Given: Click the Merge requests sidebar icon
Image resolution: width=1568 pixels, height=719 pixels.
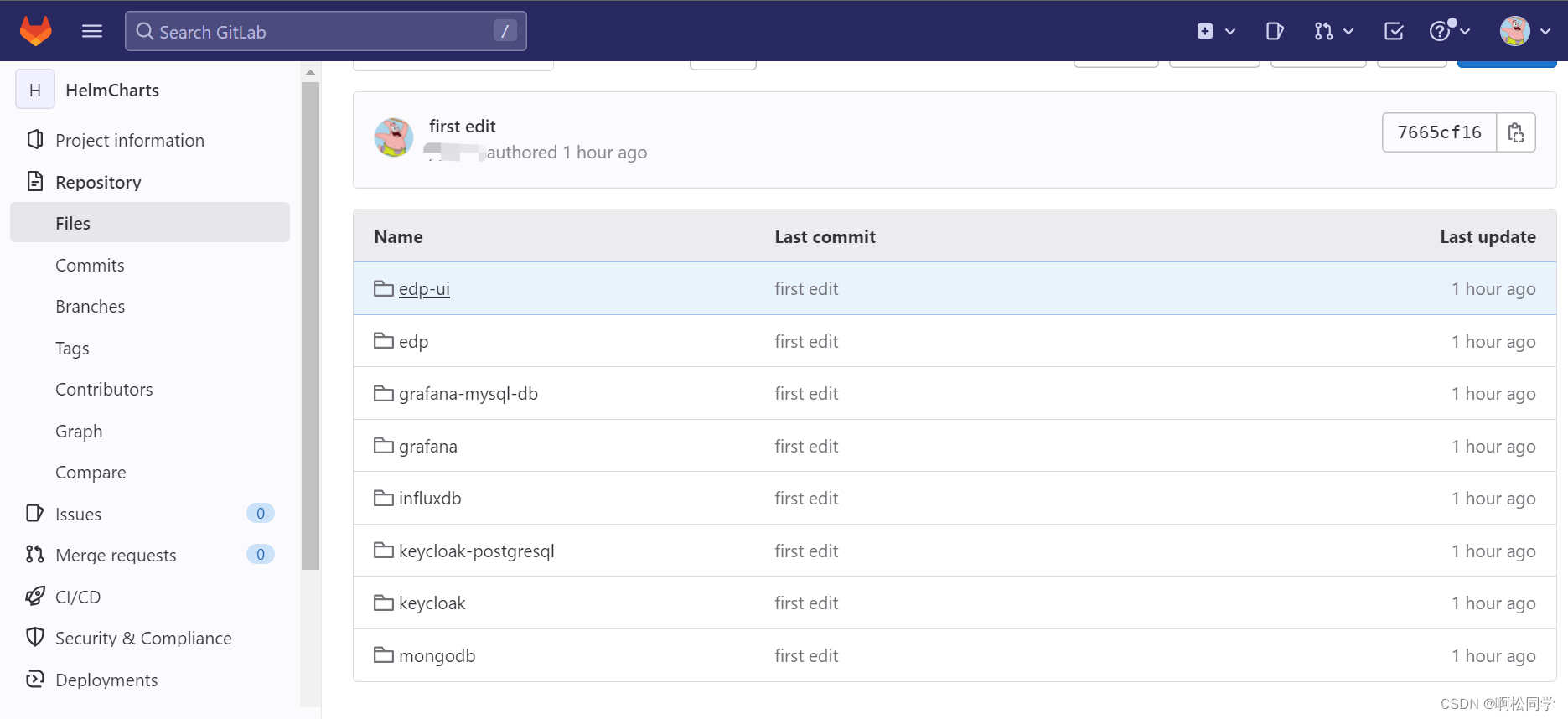Looking at the screenshot, I should (x=34, y=554).
